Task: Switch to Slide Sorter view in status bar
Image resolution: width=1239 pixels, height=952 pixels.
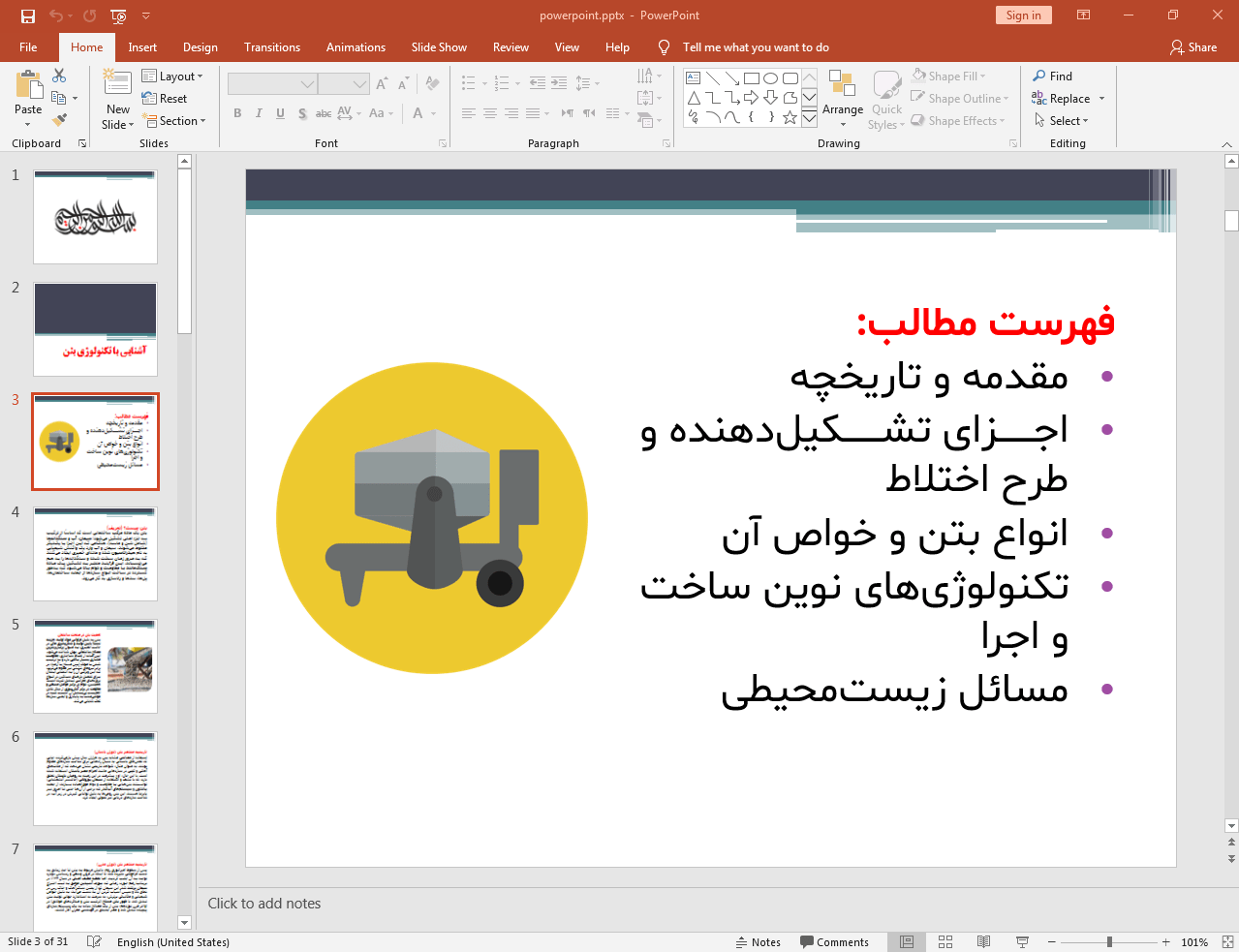Action: pos(945,941)
